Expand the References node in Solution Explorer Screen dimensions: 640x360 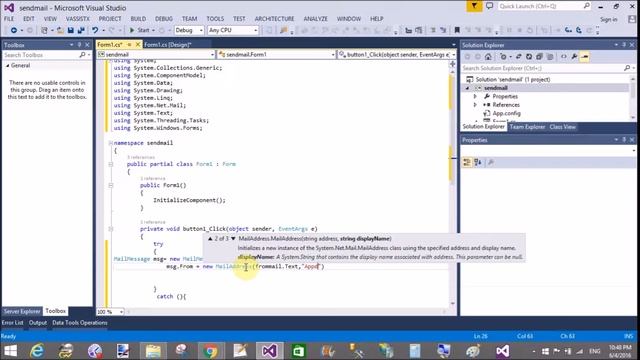[x=475, y=105]
